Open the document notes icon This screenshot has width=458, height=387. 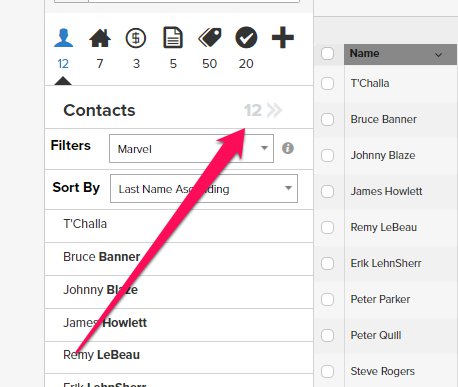(x=173, y=37)
